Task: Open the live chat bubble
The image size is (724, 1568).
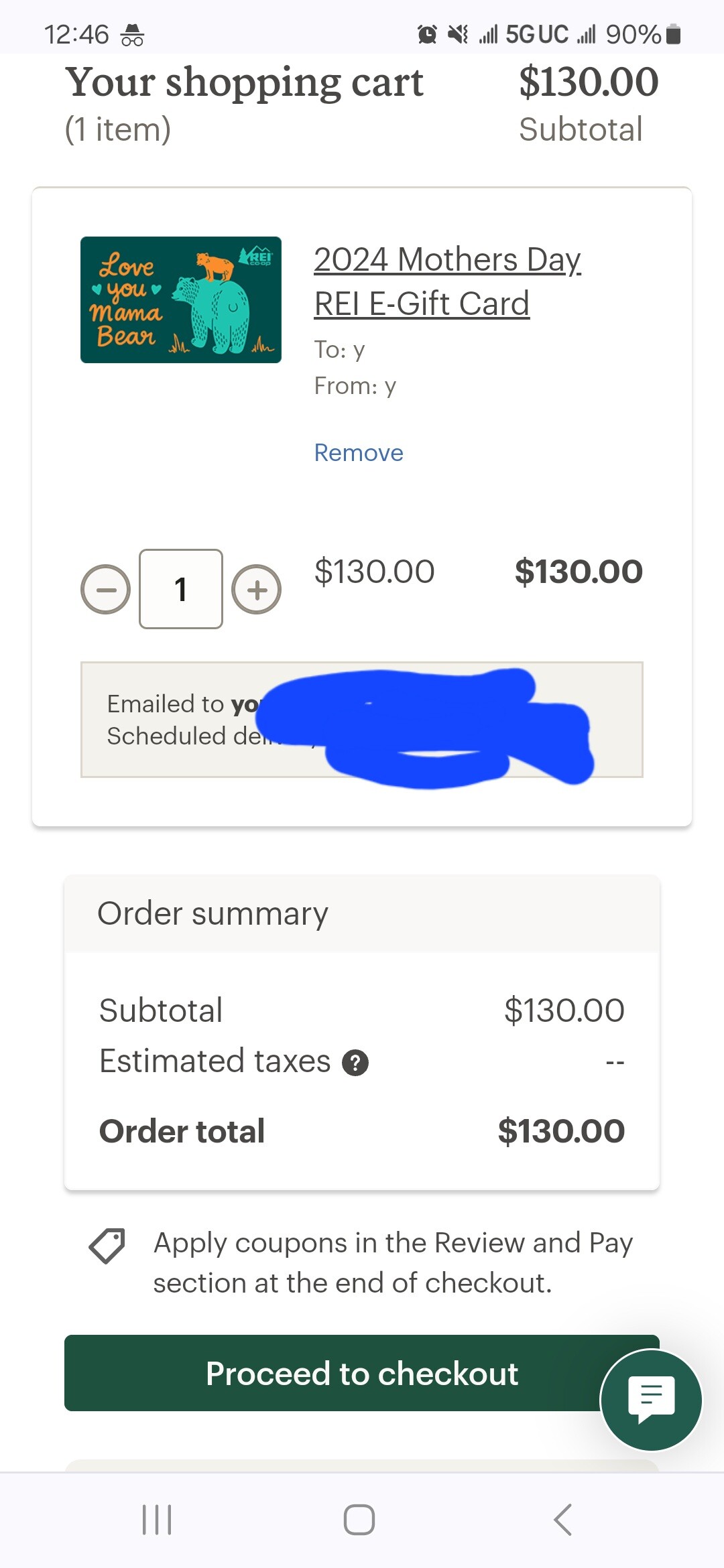Action: 651,1400
